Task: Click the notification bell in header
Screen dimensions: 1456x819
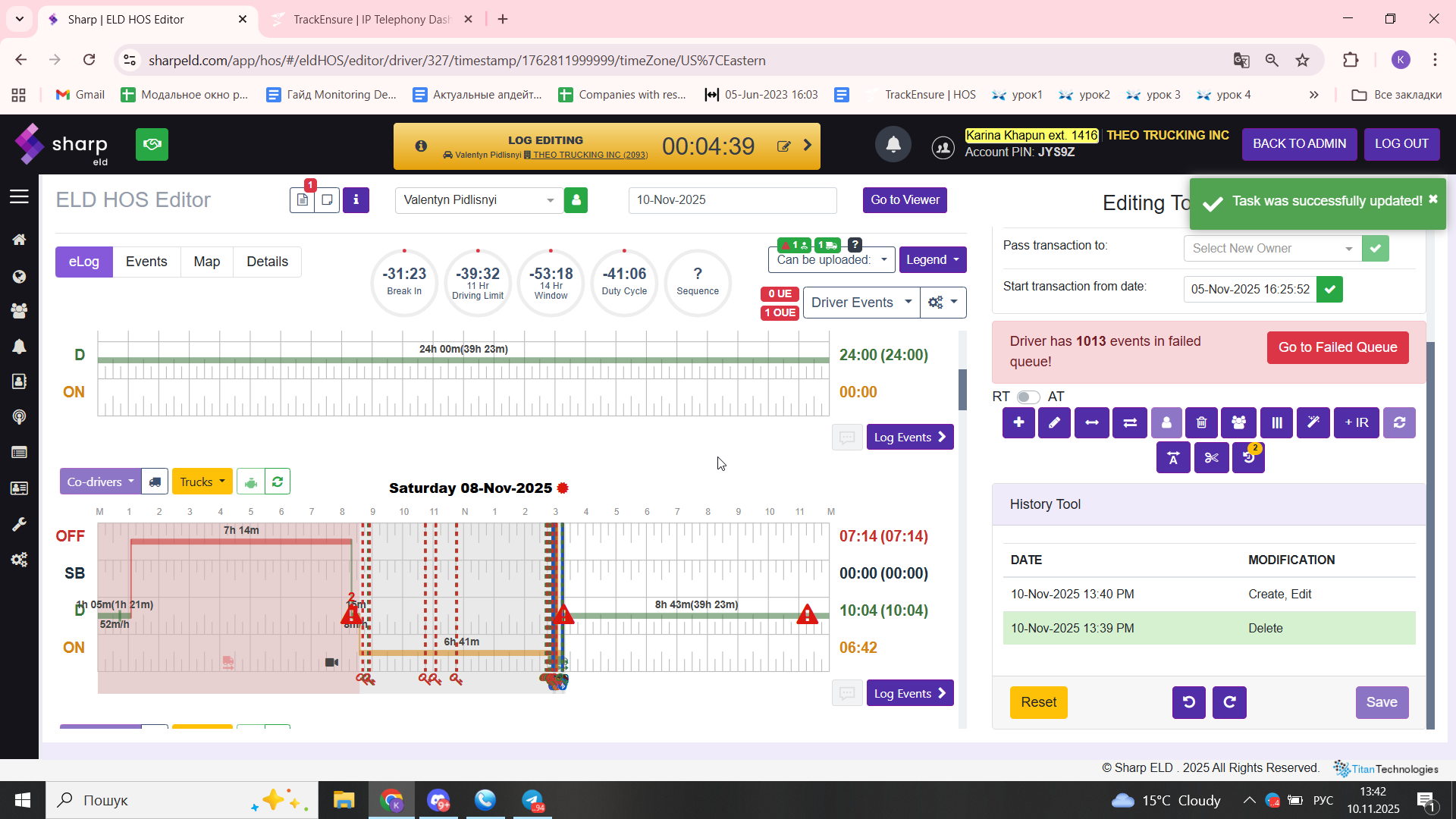Action: click(x=893, y=144)
